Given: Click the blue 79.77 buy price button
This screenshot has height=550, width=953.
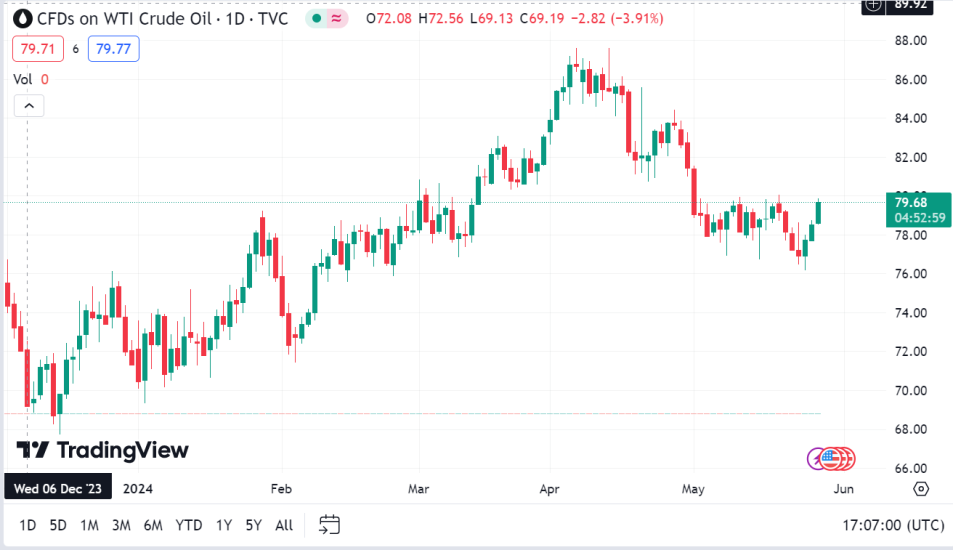Looking at the screenshot, I should point(113,48).
